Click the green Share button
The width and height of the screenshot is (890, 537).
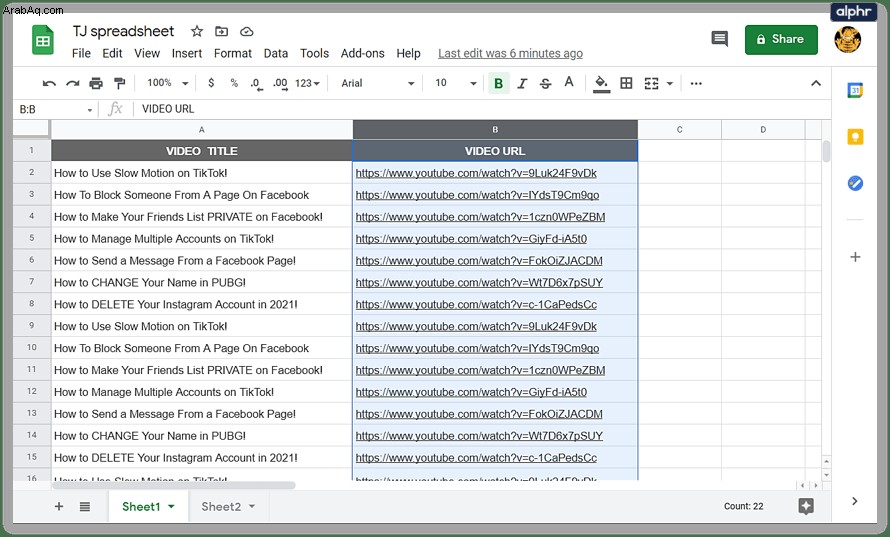(781, 39)
